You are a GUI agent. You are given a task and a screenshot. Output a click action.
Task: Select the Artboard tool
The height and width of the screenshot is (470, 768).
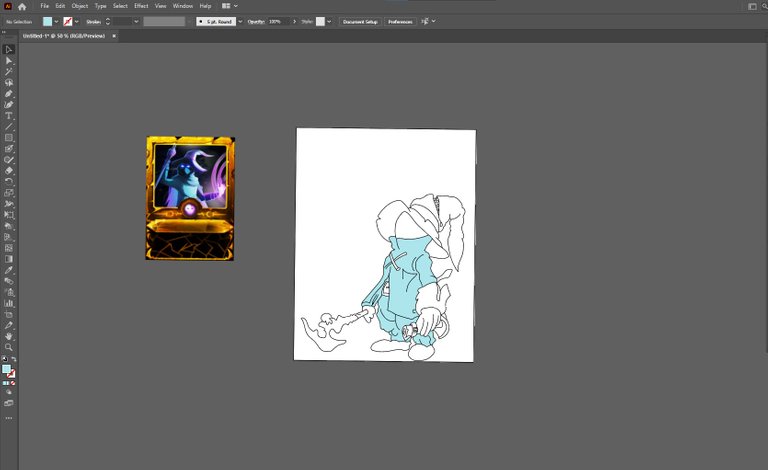[x=9, y=314]
